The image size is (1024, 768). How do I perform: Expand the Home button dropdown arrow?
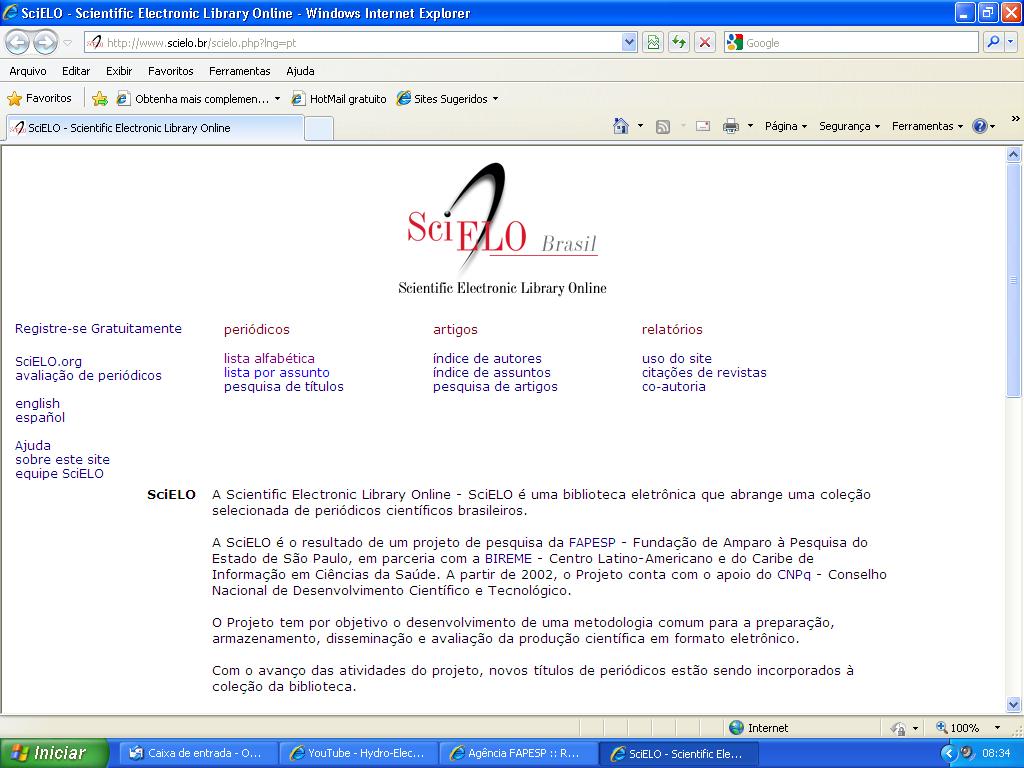[640, 126]
